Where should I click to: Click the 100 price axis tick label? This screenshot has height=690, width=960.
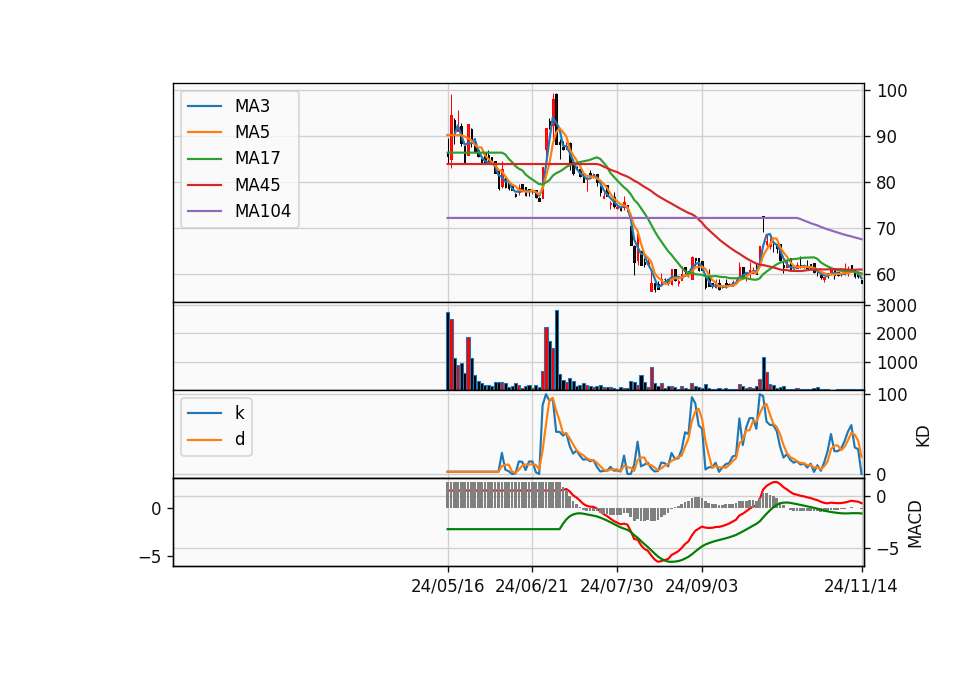[x=892, y=91]
